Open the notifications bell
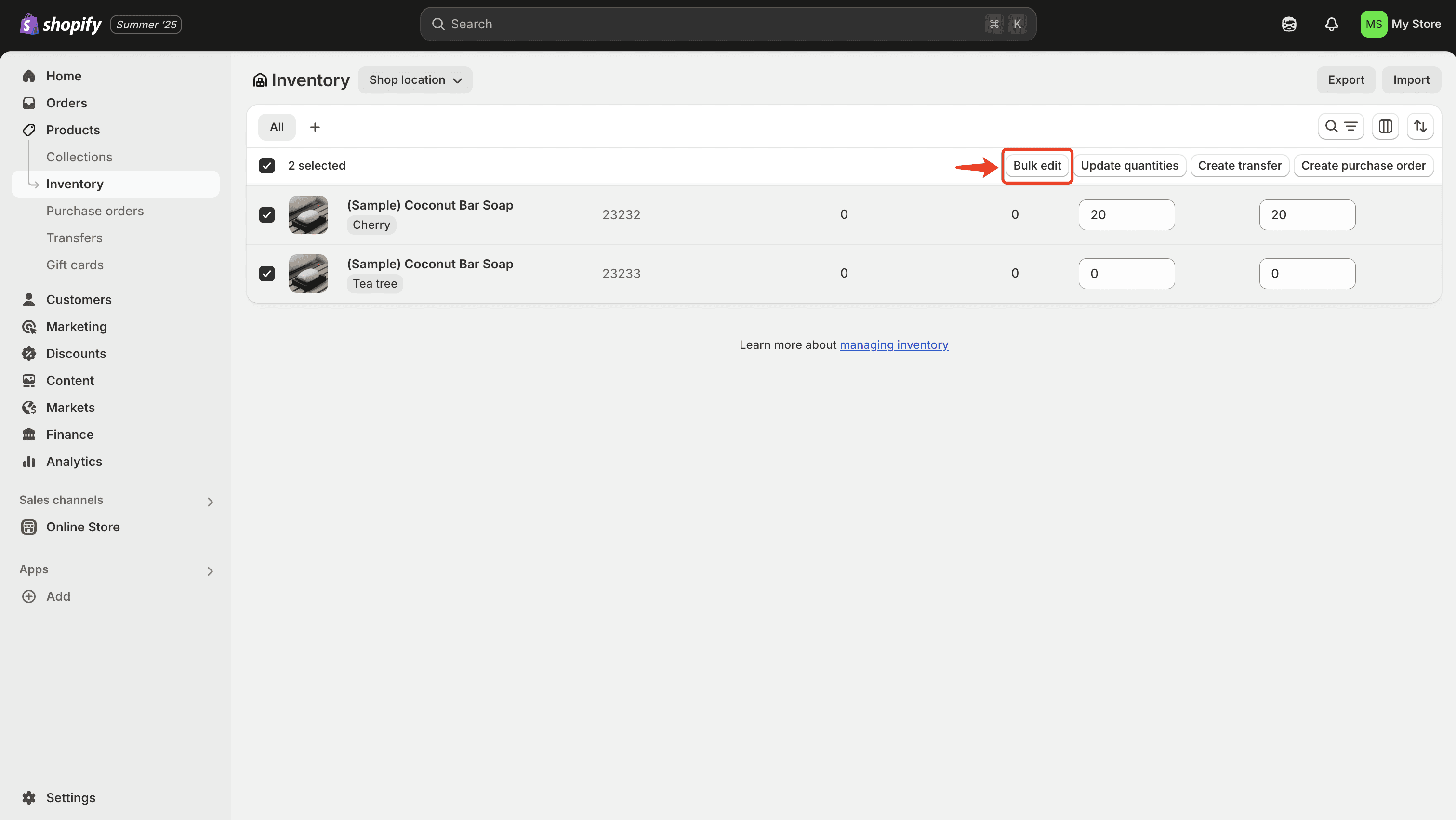This screenshot has height=820, width=1456. click(1331, 24)
